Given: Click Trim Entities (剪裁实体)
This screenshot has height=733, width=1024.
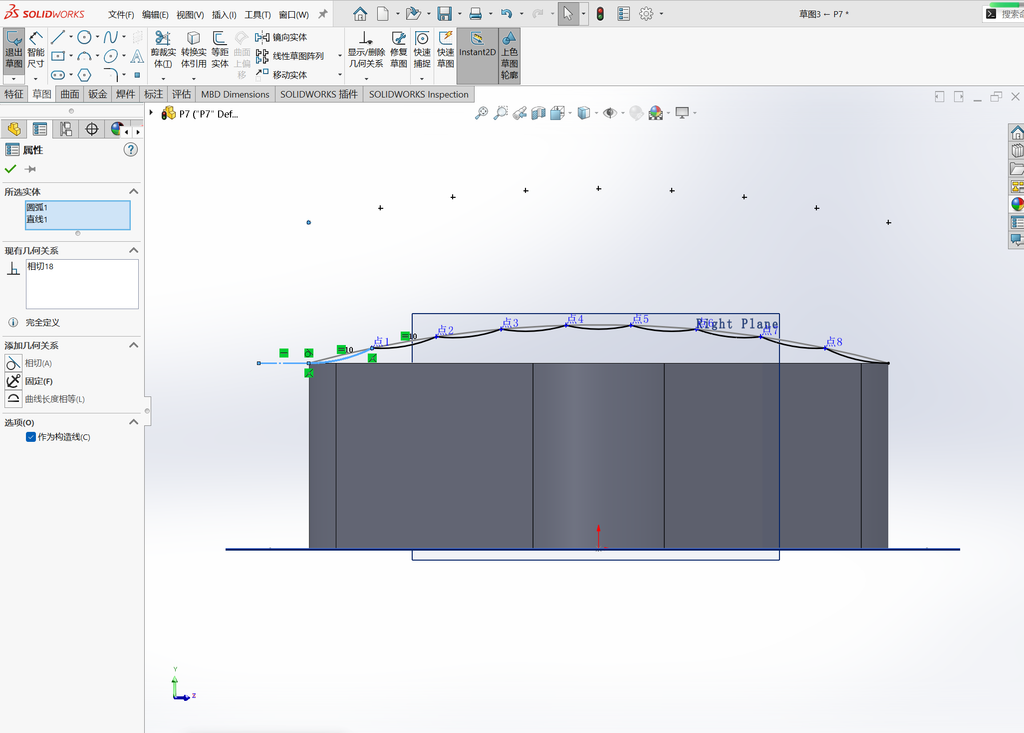Looking at the screenshot, I should pos(163,50).
